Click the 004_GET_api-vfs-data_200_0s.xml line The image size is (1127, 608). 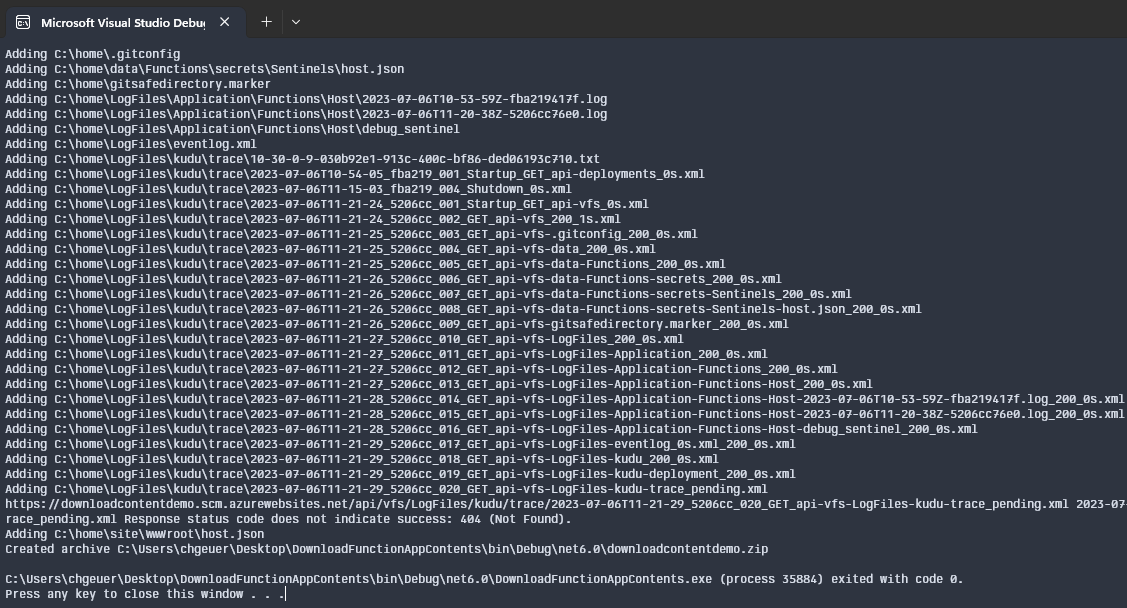(x=331, y=250)
